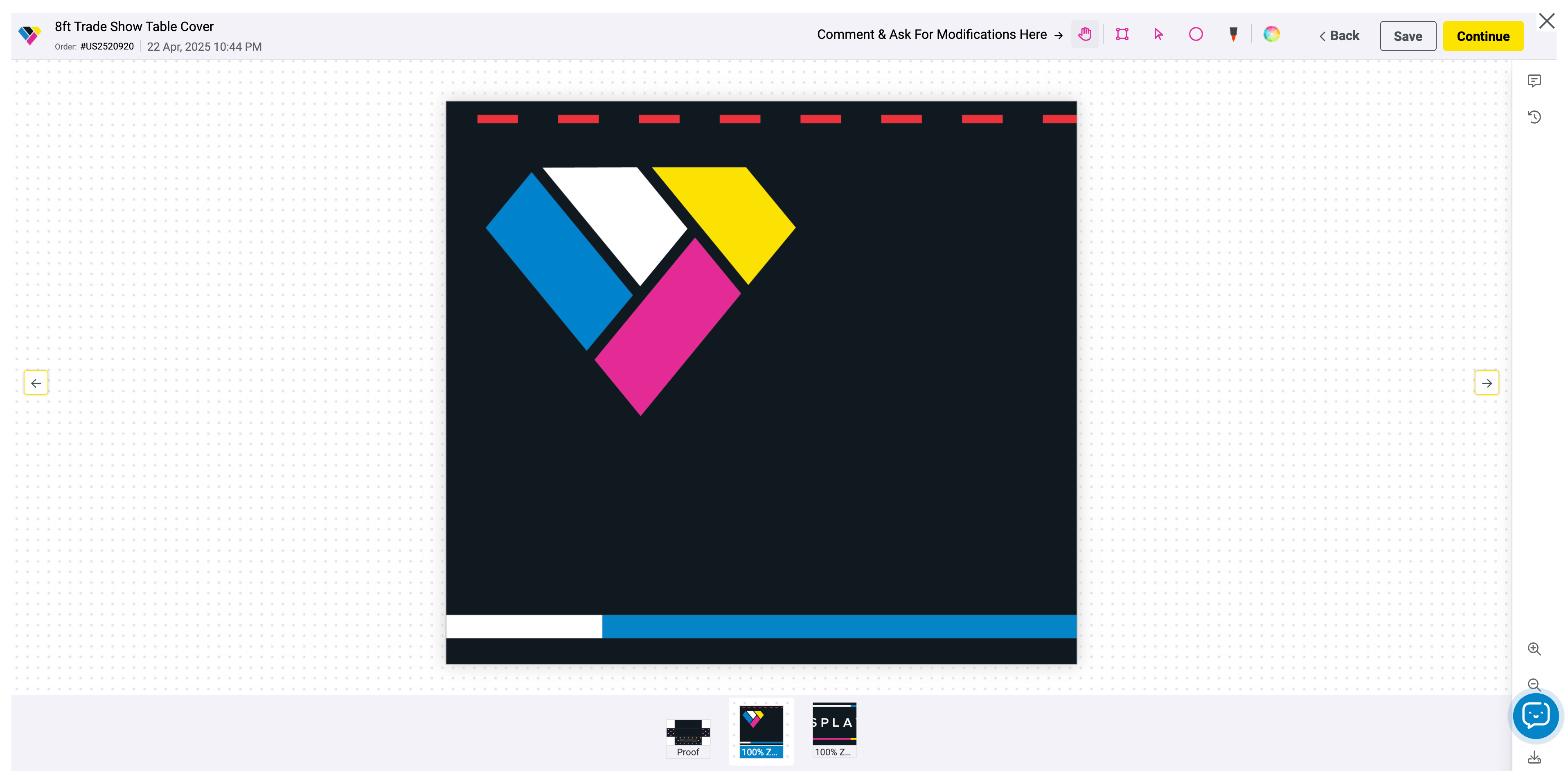Close the proof viewer window
Viewport: 1568px width, 784px height.
pyautogui.click(x=1546, y=21)
